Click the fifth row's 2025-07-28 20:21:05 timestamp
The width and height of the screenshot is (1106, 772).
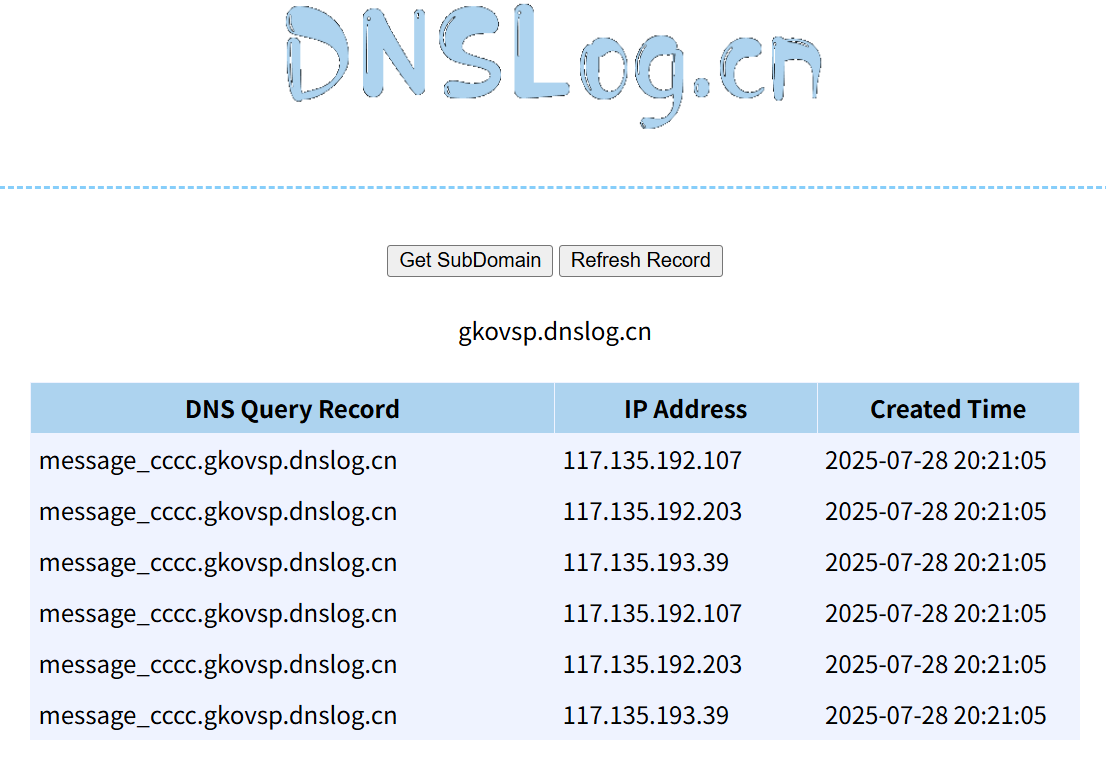click(x=936, y=665)
